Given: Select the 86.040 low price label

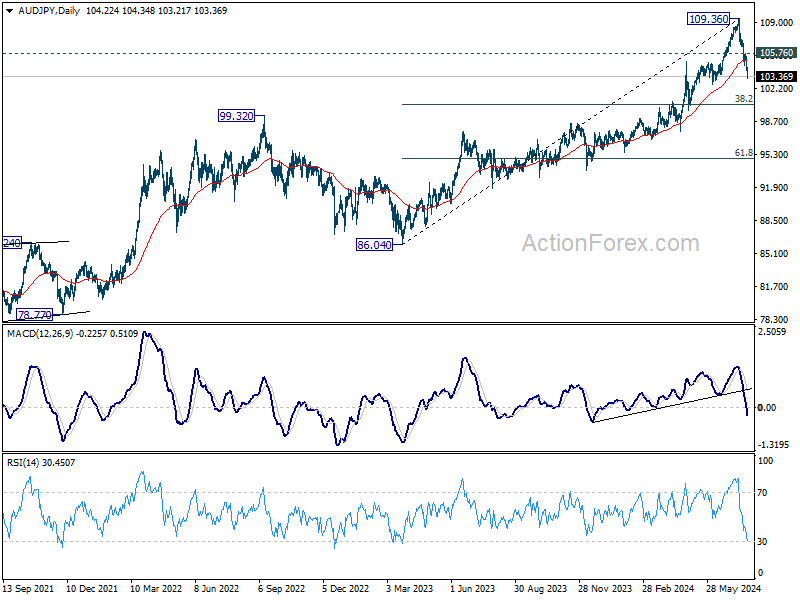Looking at the screenshot, I should [x=374, y=245].
